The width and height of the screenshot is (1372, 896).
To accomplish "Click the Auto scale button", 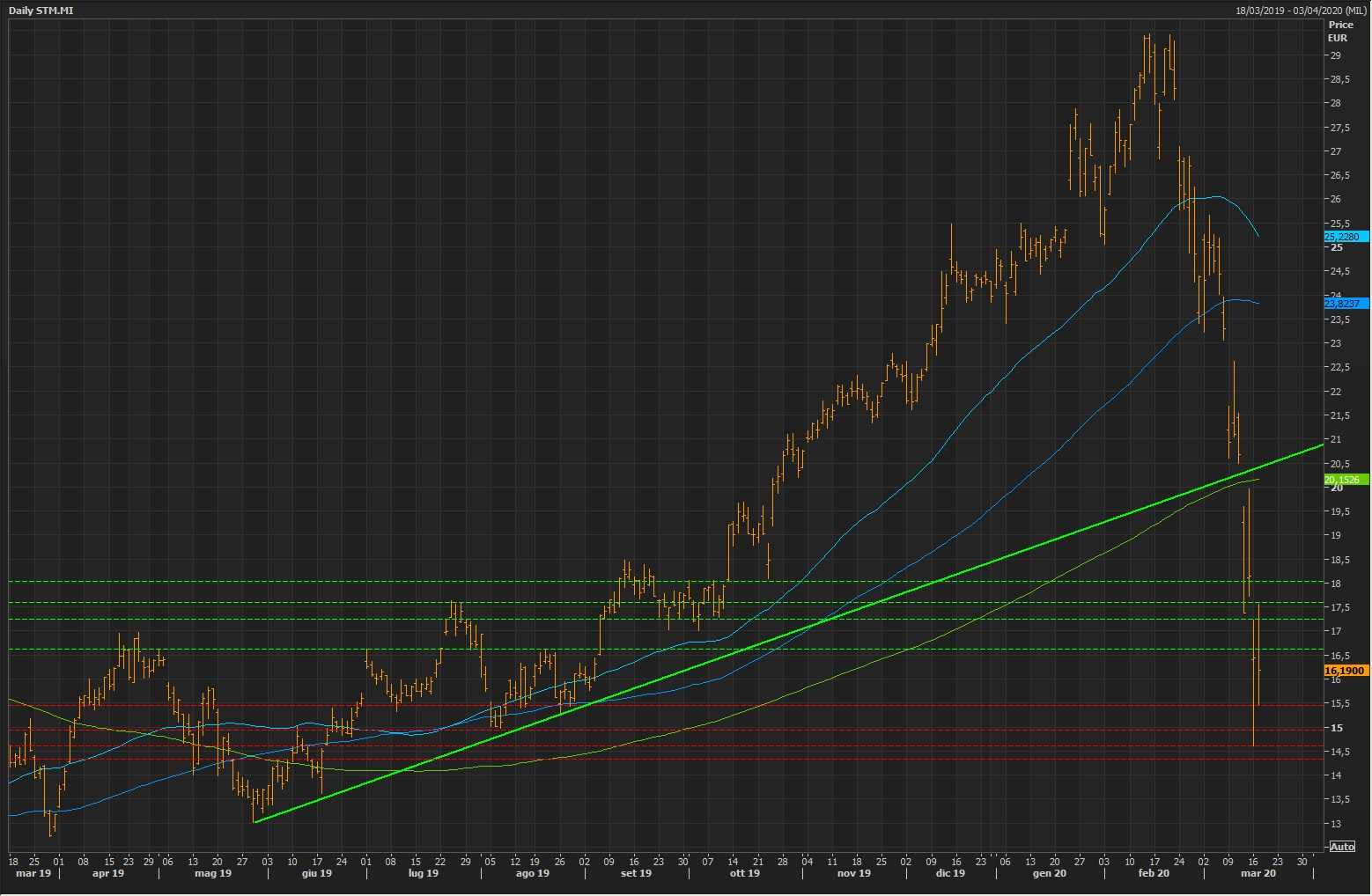I will [1342, 847].
